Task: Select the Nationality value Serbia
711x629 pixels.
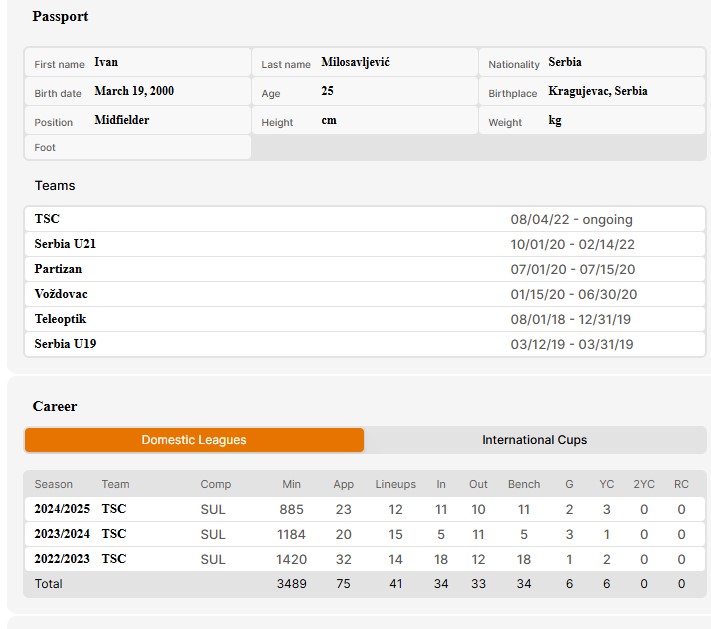Action: [565, 62]
